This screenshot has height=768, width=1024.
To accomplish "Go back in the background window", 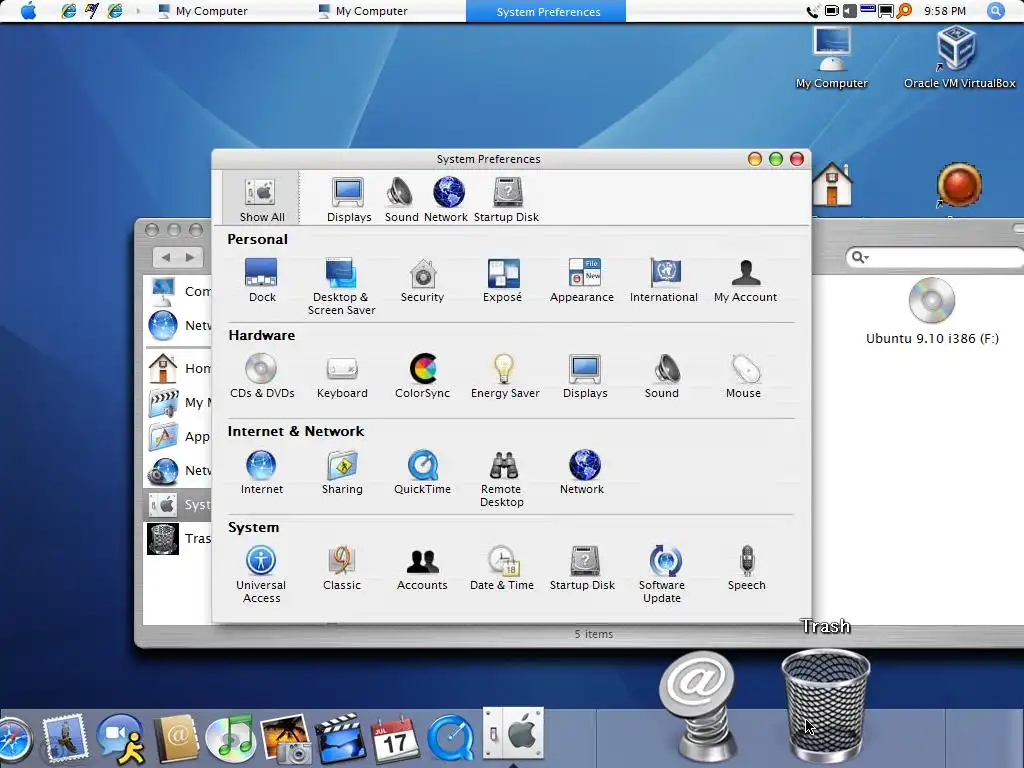I will coord(166,257).
